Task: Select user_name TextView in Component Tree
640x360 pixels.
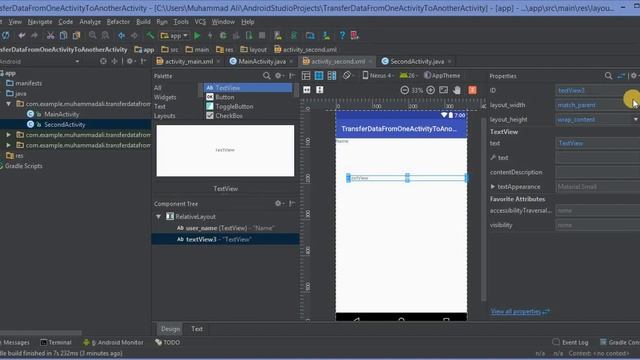Action: click(x=225, y=228)
